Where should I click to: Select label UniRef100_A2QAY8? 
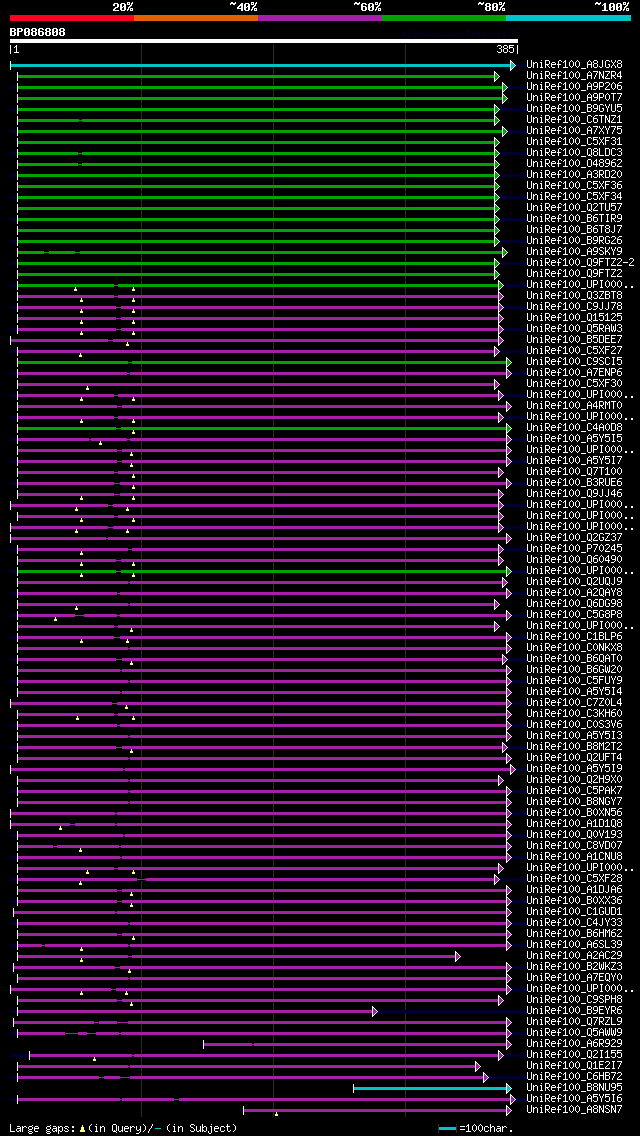pos(574,593)
